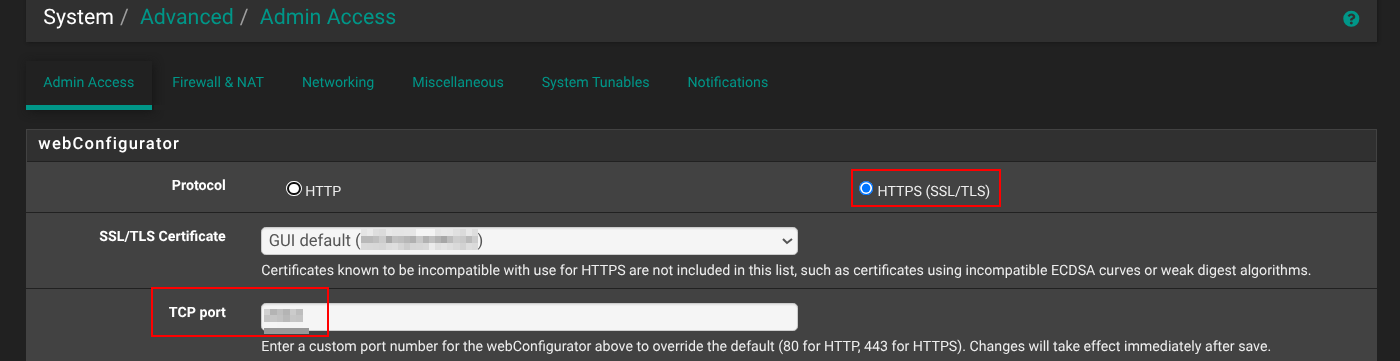Click the Admin Access breadcrumb link
The width and height of the screenshot is (1400, 361).
(x=328, y=17)
